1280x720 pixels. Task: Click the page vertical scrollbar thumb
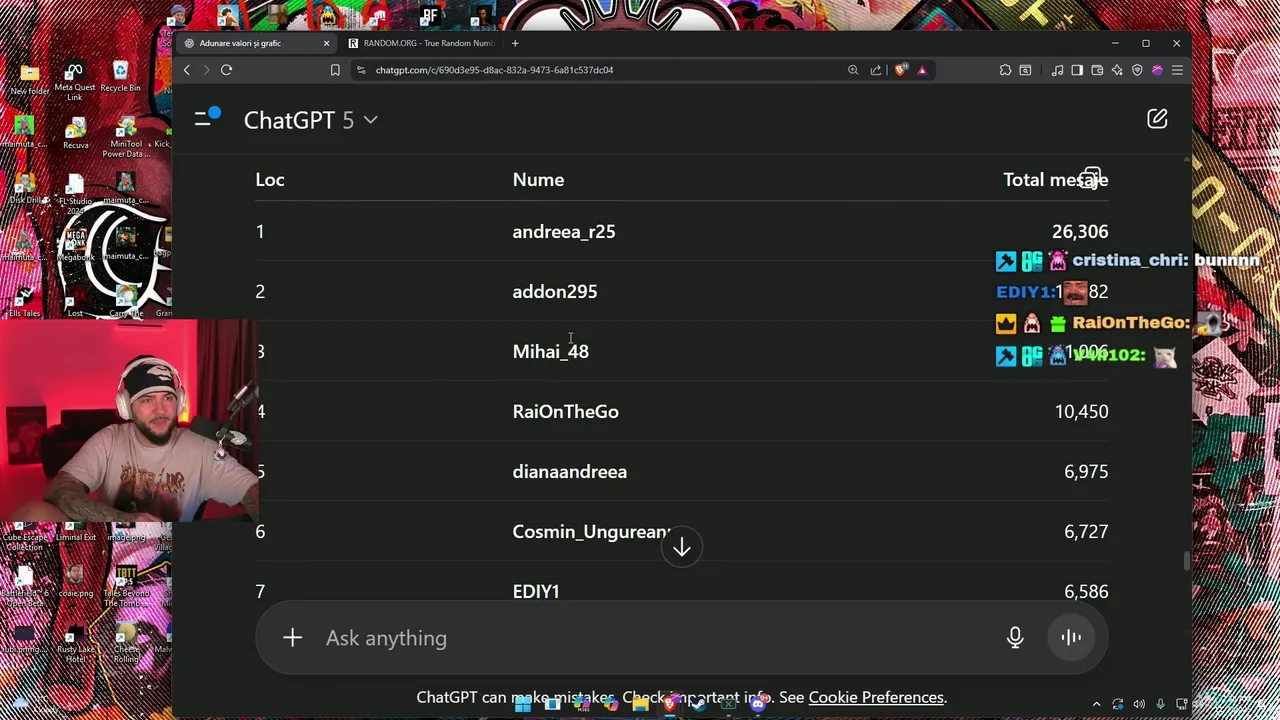tap(1187, 561)
